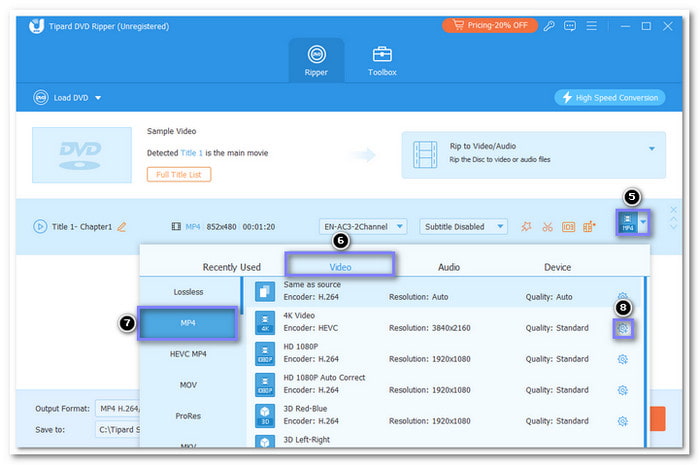Expand the Load DVD dropdown arrow
The image size is (700, 465).
98,98
